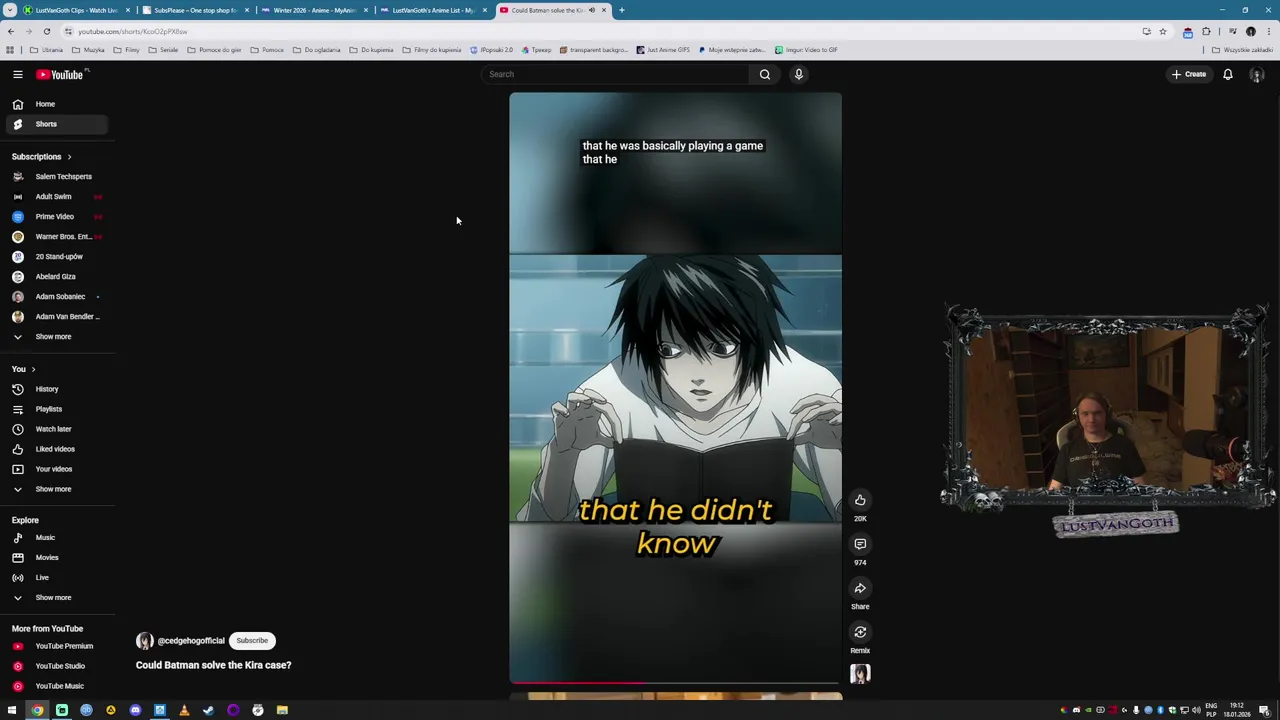Open Adult Swim subscription
The height and width of the screenshot is (720, 1280).
(56, 197)
